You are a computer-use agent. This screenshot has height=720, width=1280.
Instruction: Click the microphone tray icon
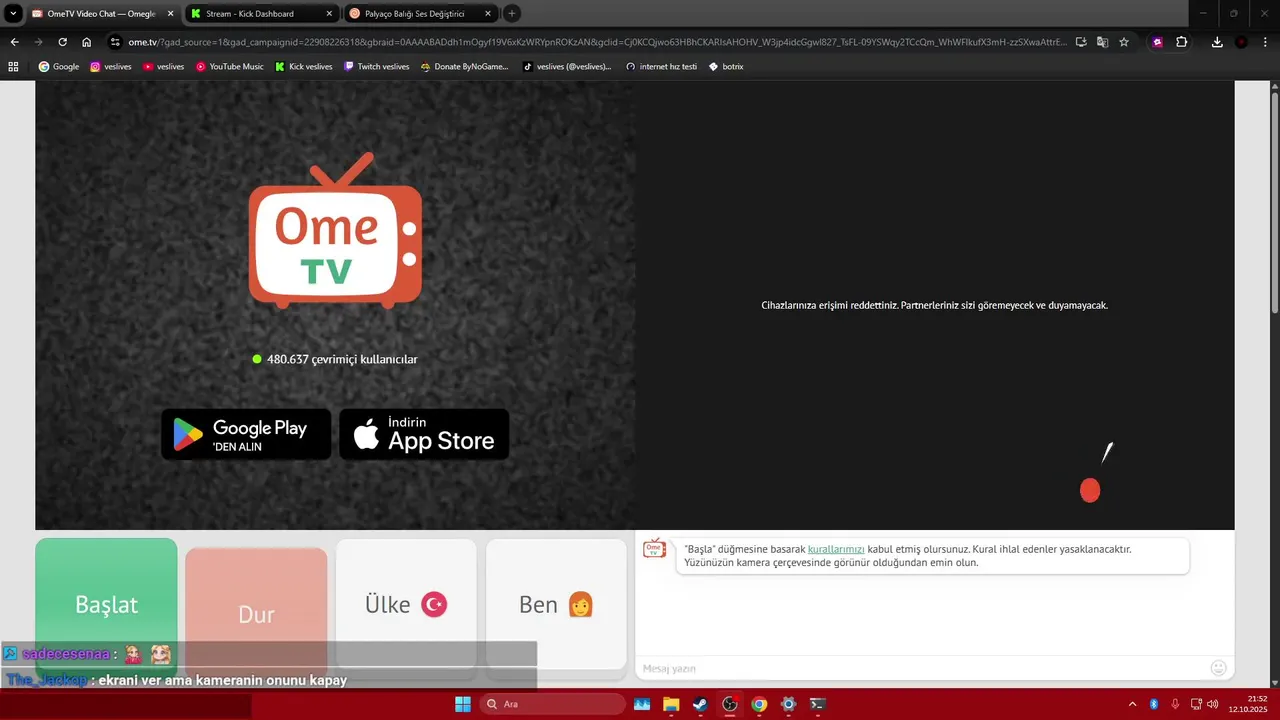1175,704
